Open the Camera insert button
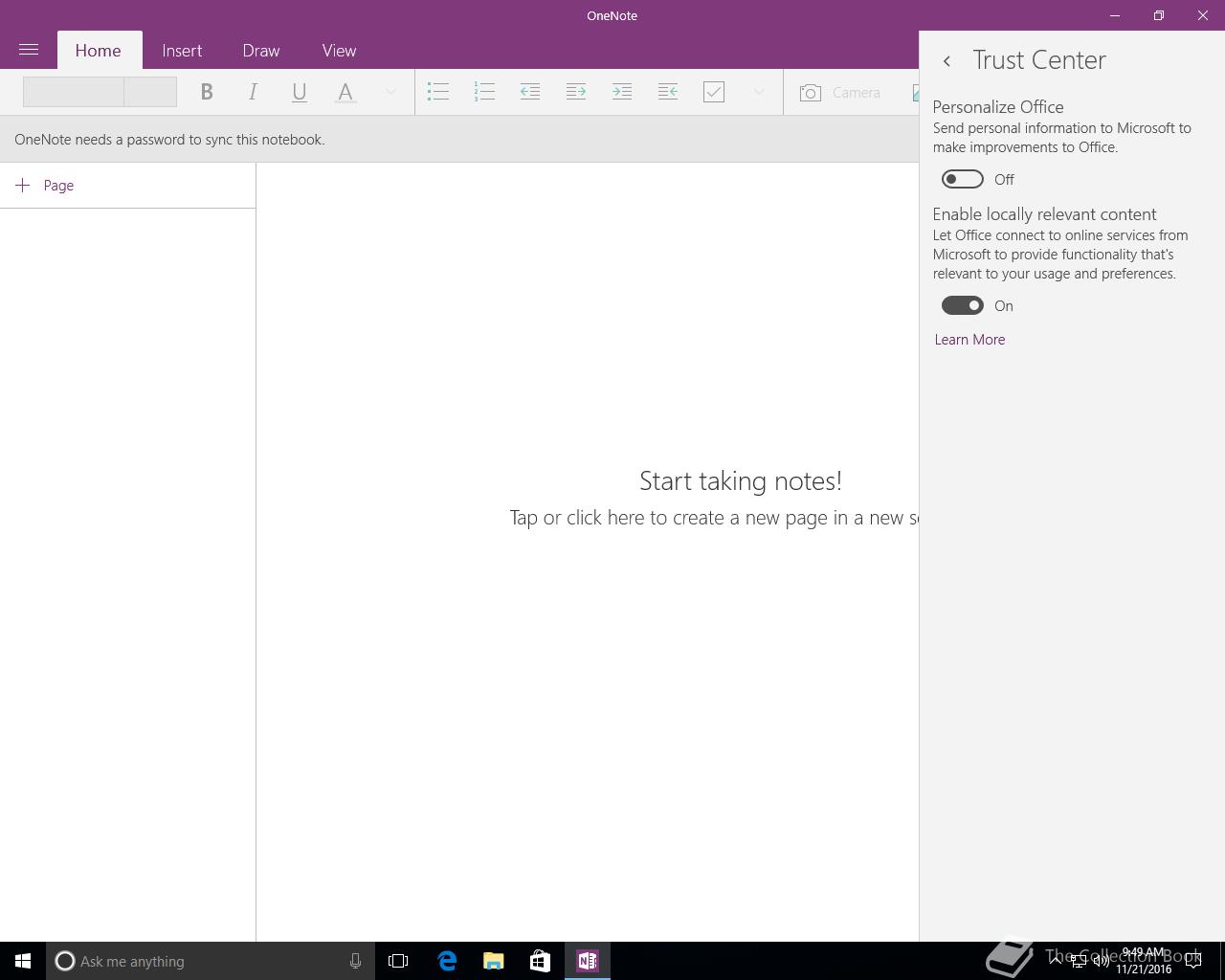1225x980 pixels. tap(840, 92)
